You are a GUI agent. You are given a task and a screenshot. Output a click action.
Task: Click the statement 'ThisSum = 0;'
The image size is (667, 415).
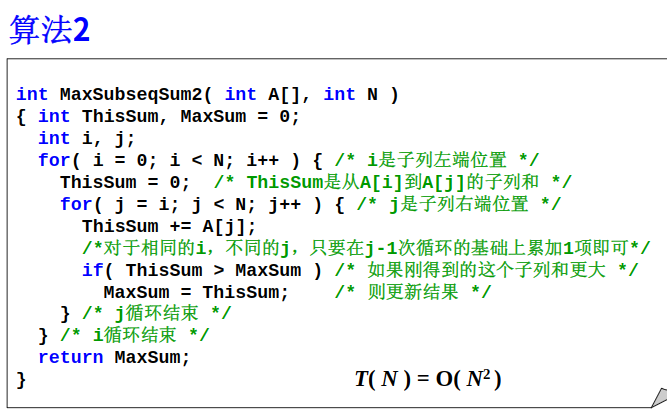point(125,183)
